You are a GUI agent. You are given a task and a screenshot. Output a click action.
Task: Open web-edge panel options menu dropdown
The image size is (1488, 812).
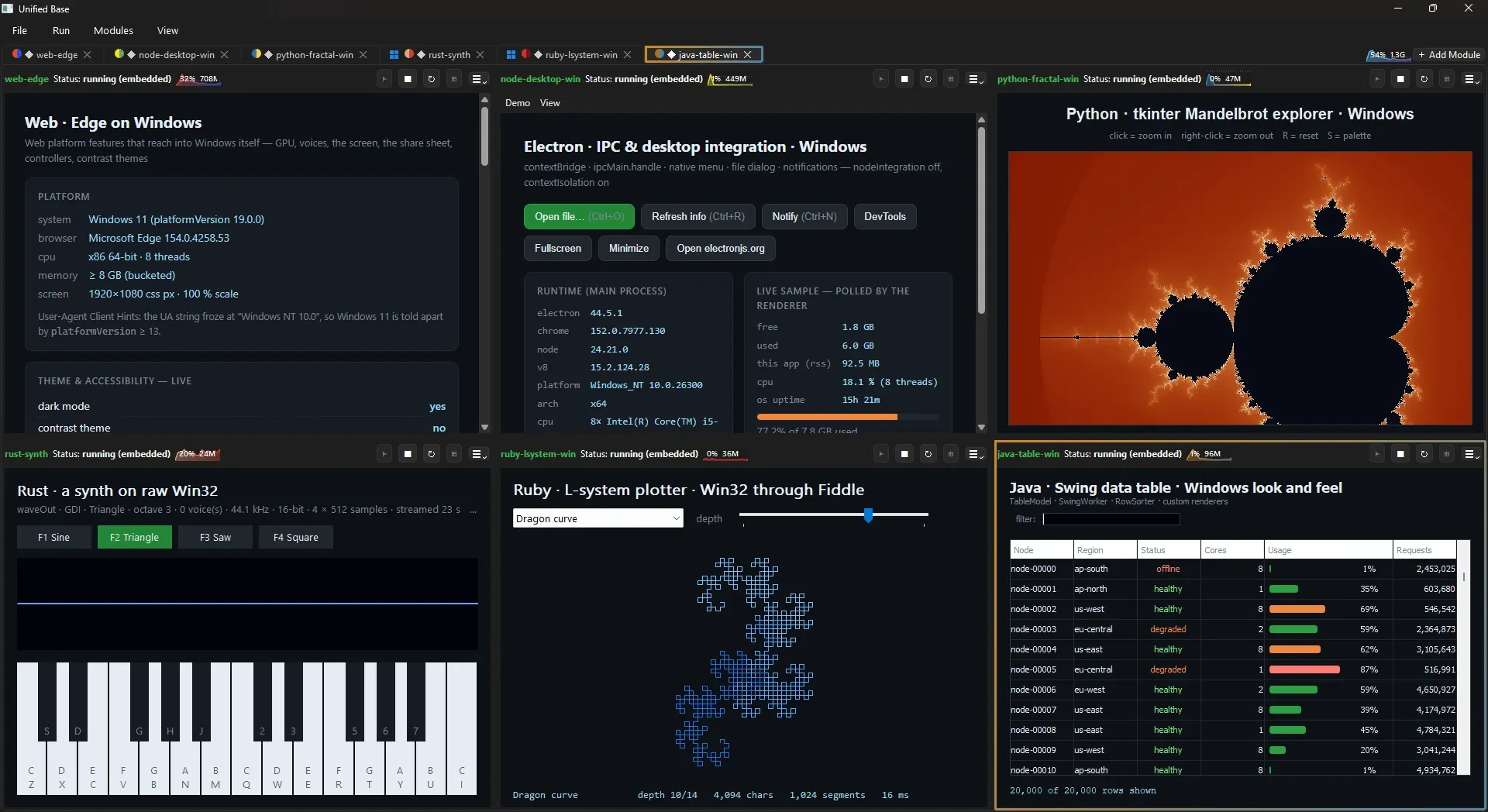(479, 79)
